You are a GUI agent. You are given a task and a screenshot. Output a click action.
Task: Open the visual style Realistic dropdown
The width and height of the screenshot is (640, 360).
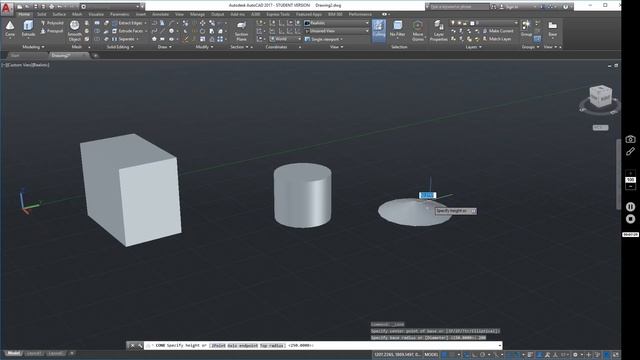[x=337, y=23]
